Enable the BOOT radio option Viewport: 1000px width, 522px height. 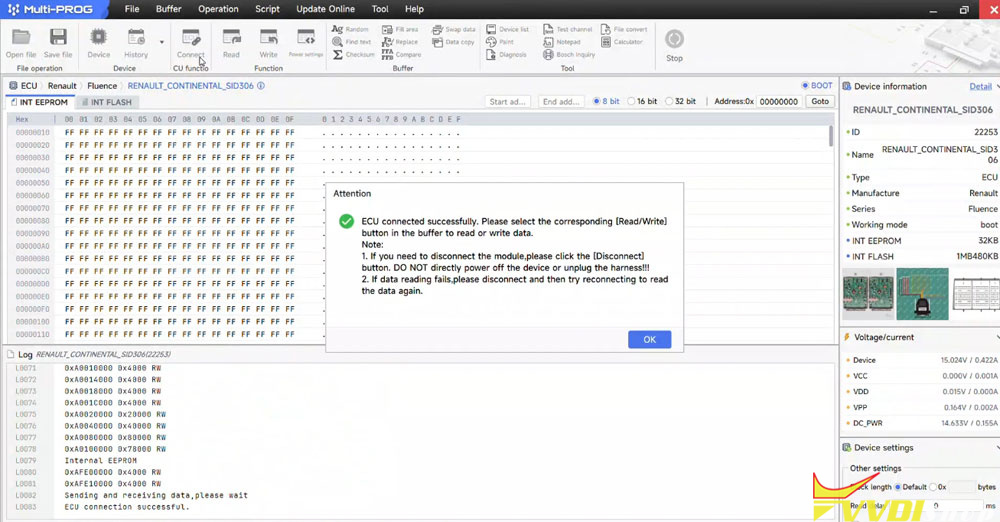805,86
